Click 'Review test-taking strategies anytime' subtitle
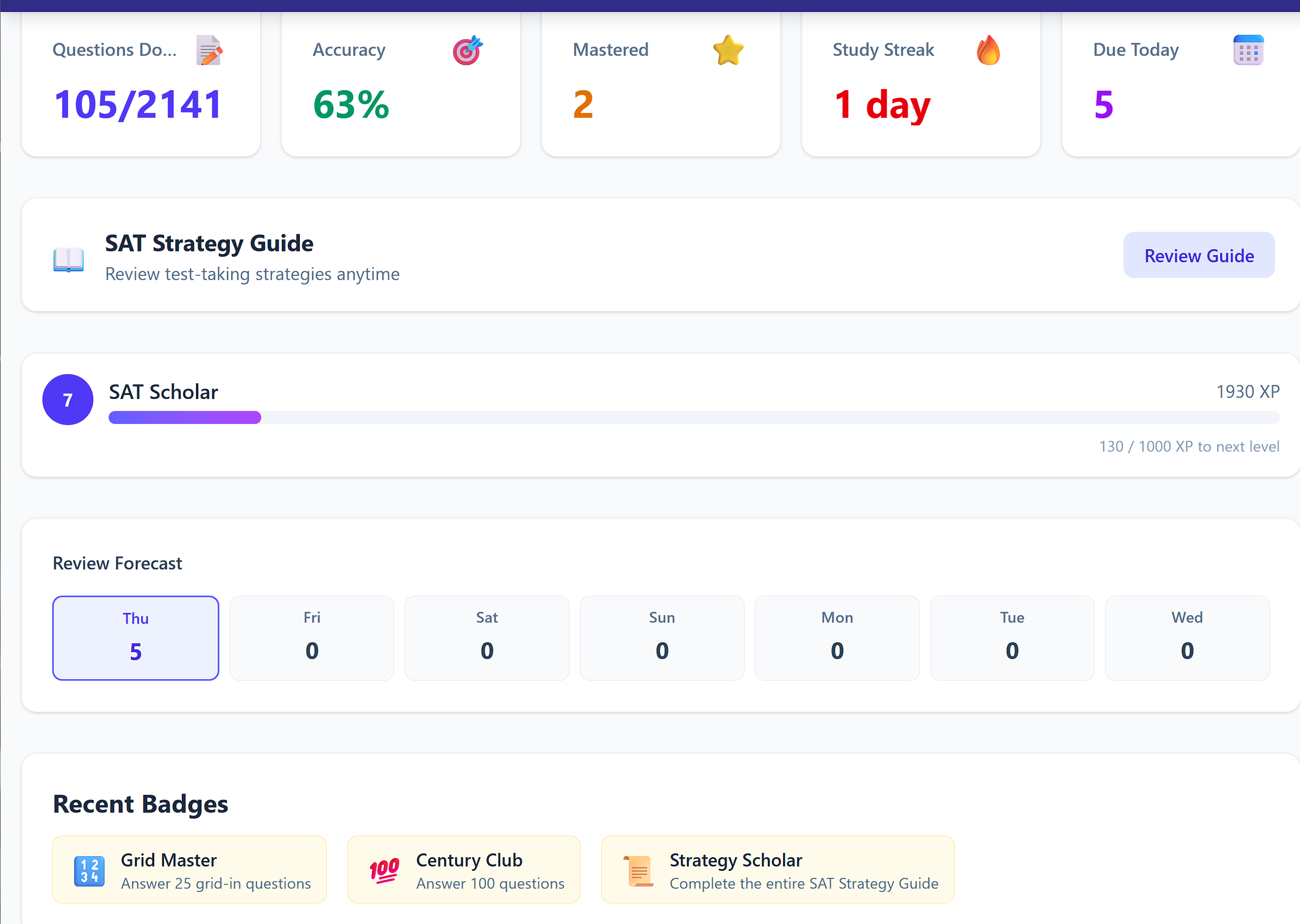Image resolution: width=1300 pixels, height=924 pixels. click(x=252, y=274)
